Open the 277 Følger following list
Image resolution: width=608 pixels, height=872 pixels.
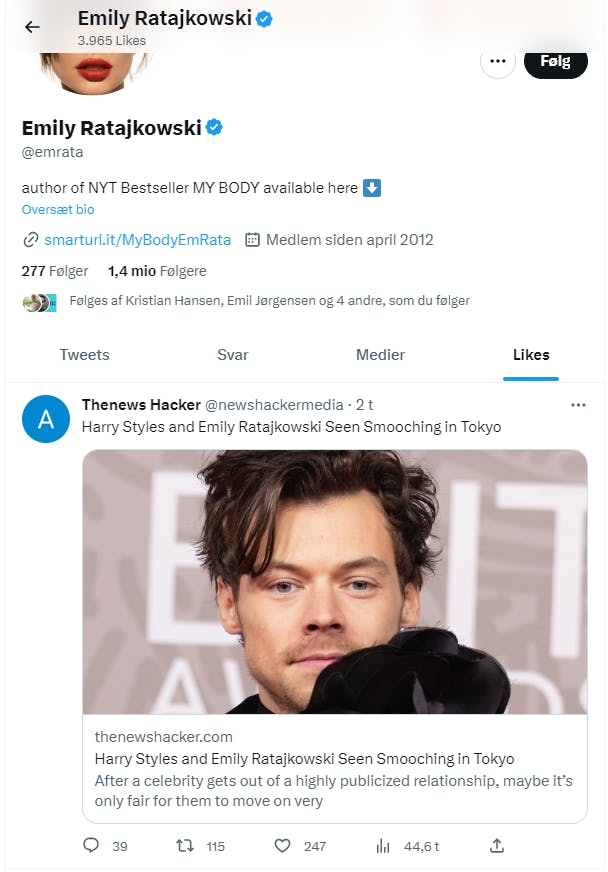coord(55,271)
